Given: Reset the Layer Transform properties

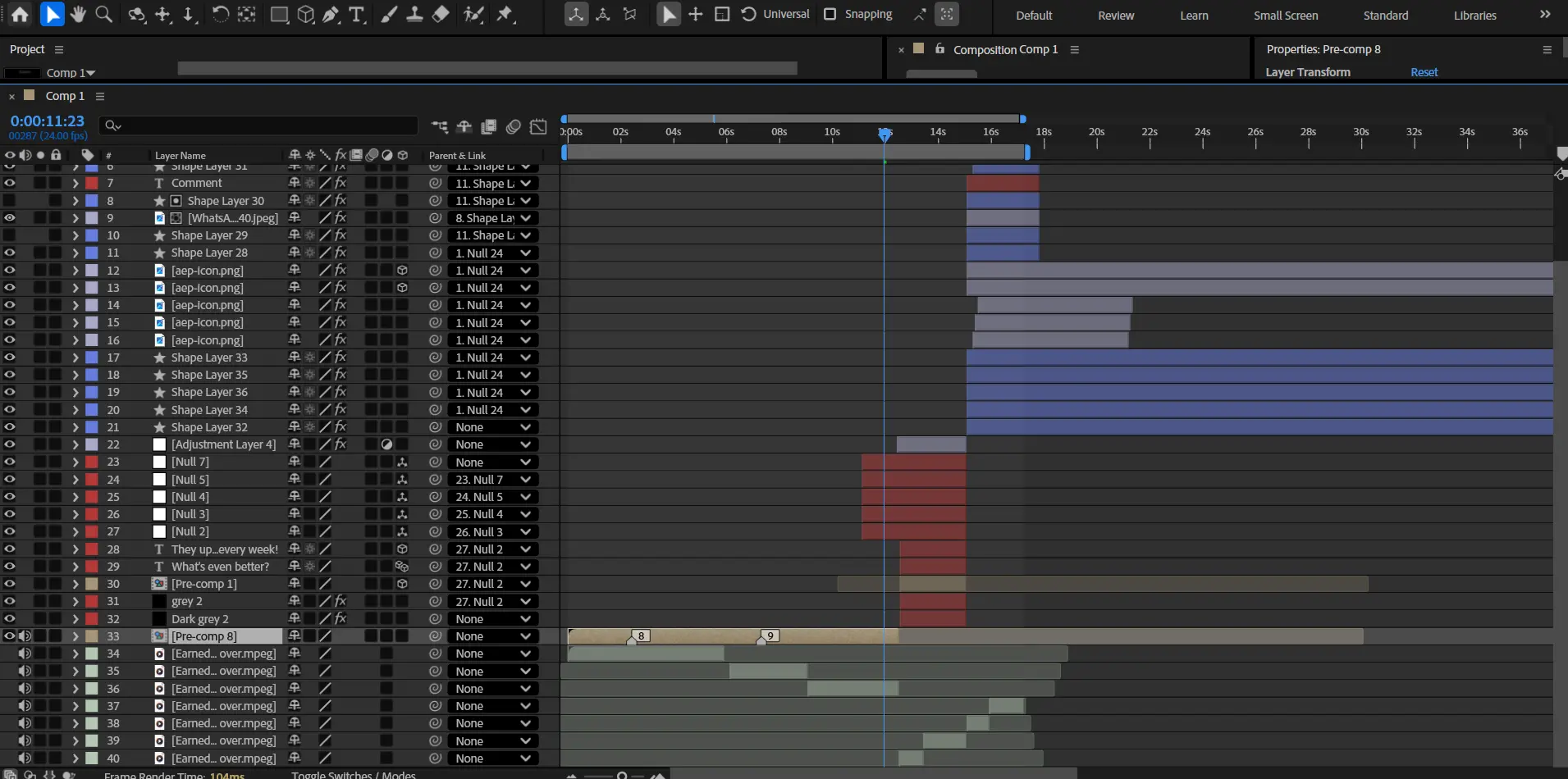Looking at the screenshot, I should (1424, 72).
